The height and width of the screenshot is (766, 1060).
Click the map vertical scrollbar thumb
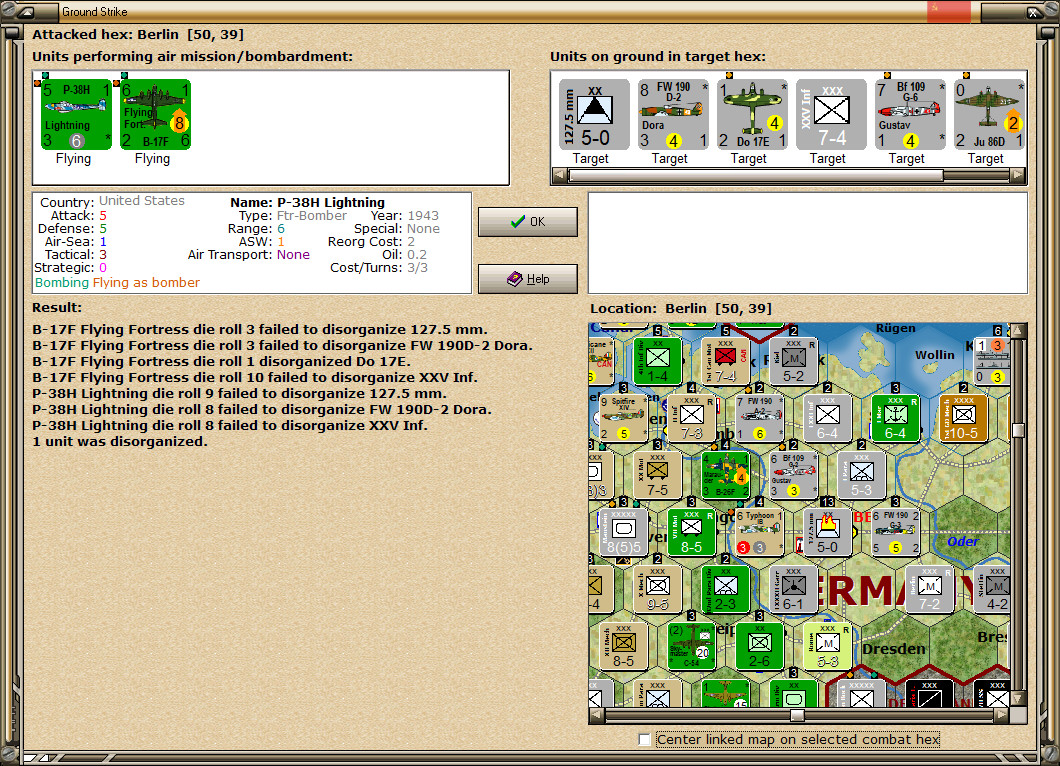click(x=1018, y=431)
